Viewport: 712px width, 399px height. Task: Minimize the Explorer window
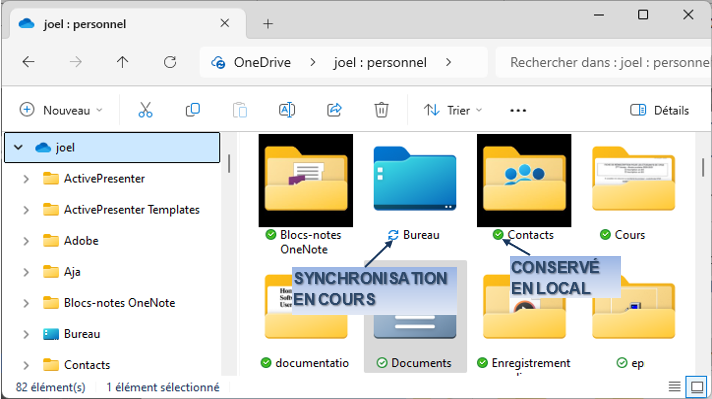(599, 15)
